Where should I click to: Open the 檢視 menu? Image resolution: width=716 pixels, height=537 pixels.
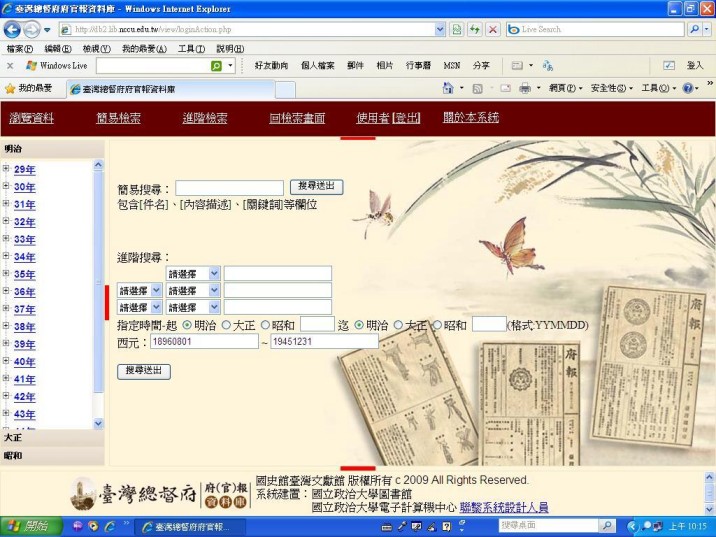click(x=96, y=49)
